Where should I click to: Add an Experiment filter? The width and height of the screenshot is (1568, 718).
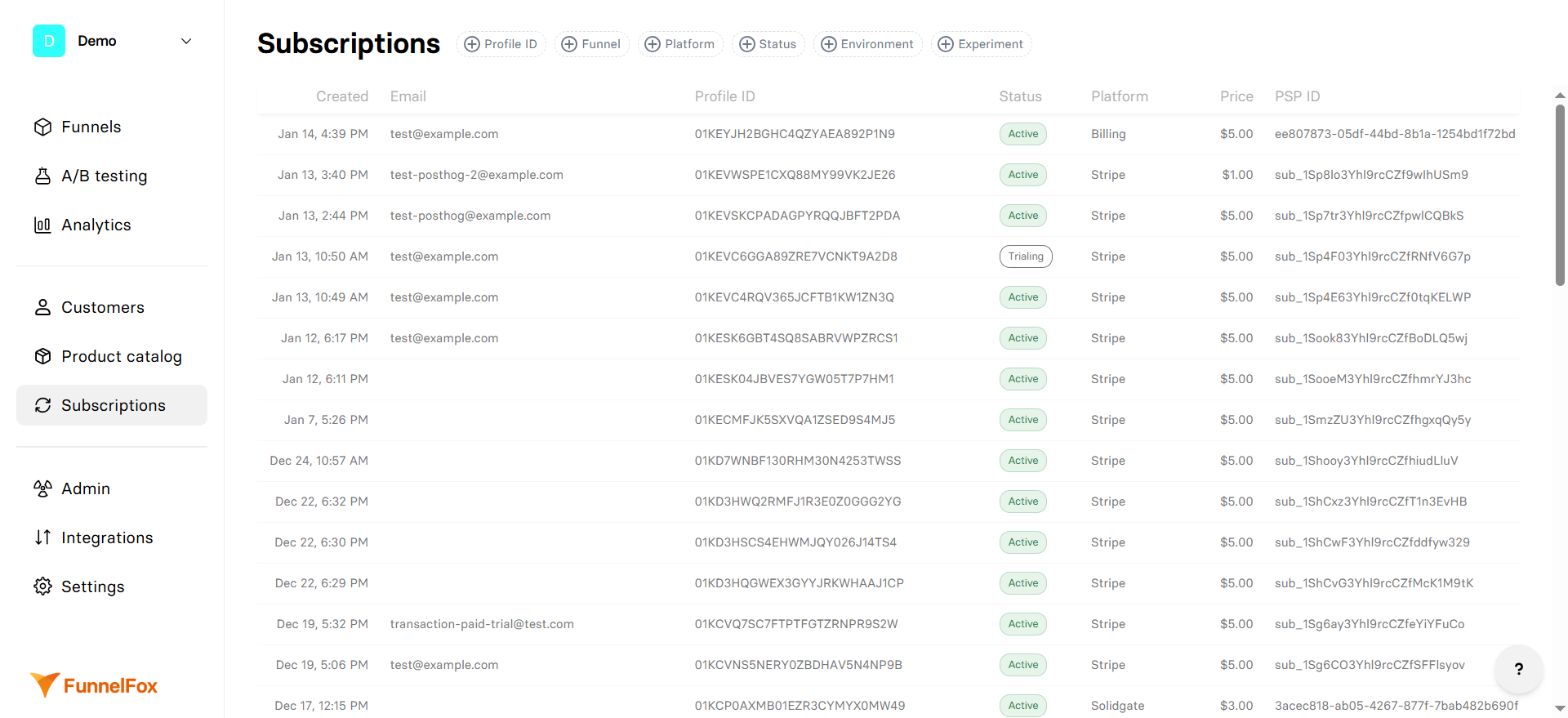click(982, 44)
